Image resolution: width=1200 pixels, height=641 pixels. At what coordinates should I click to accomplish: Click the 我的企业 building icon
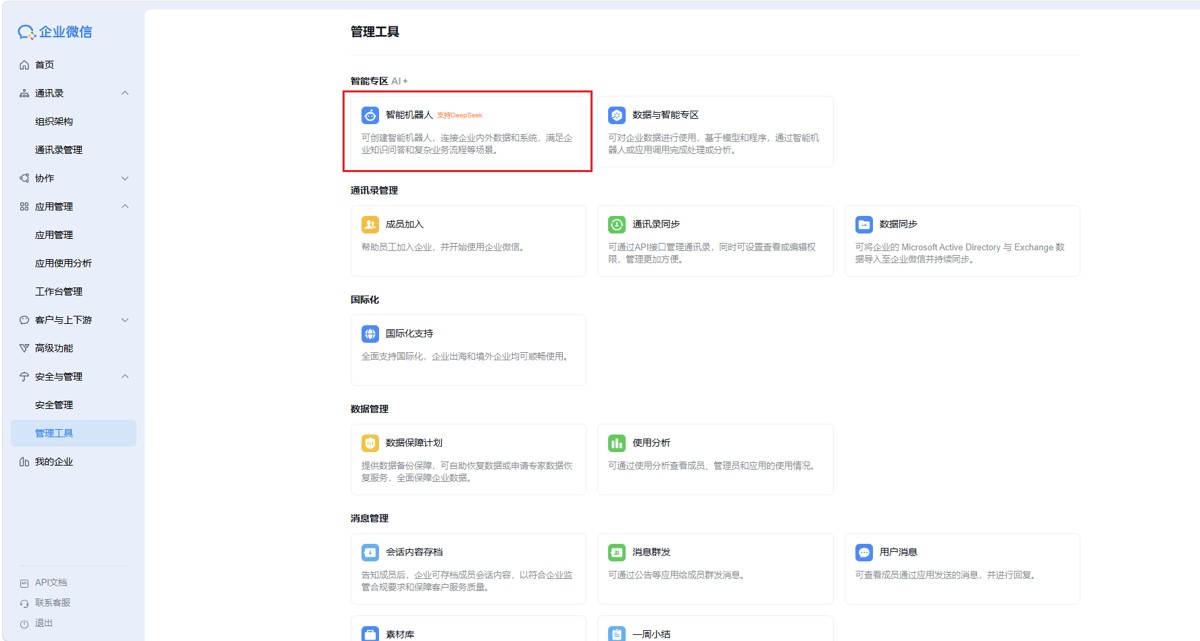tap(24, 462)
